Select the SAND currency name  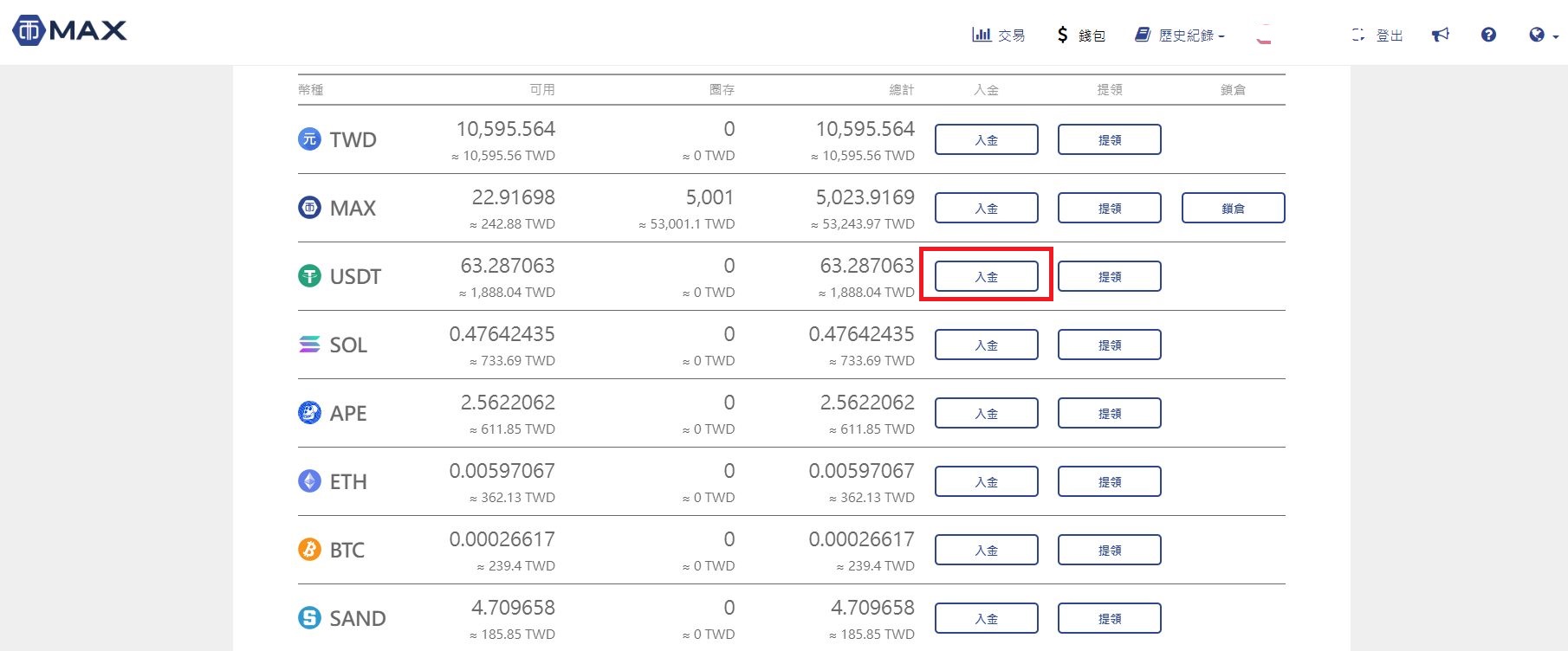click(358, 618)
